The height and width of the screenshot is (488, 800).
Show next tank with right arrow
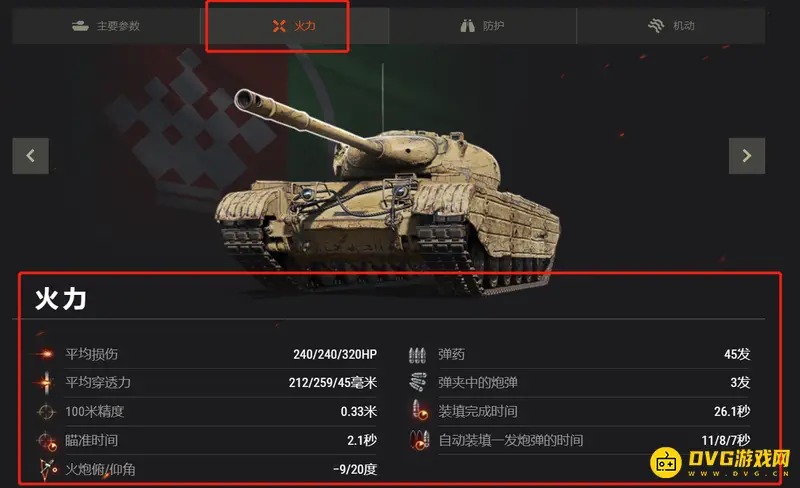tap(746, 156)
